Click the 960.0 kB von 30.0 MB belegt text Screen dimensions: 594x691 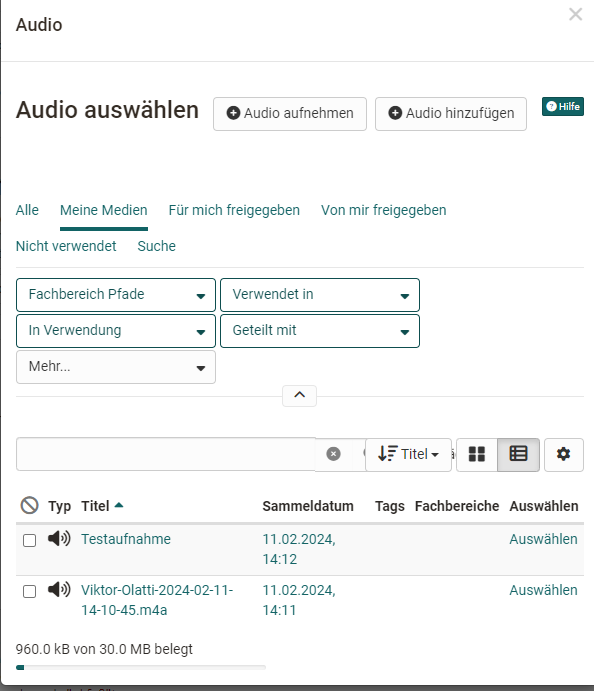coord(104,649)
